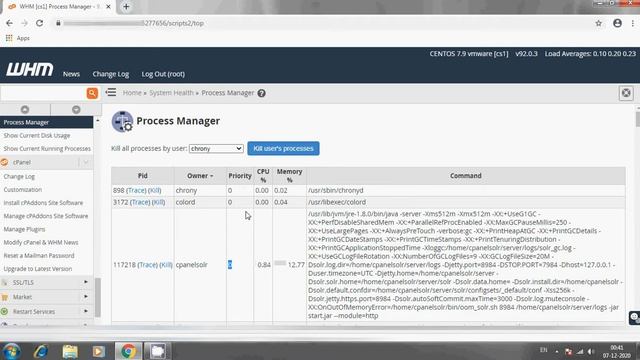Expand the cPanel section chevron
This screenshot has width=640, height=360.
click(86, 162)
